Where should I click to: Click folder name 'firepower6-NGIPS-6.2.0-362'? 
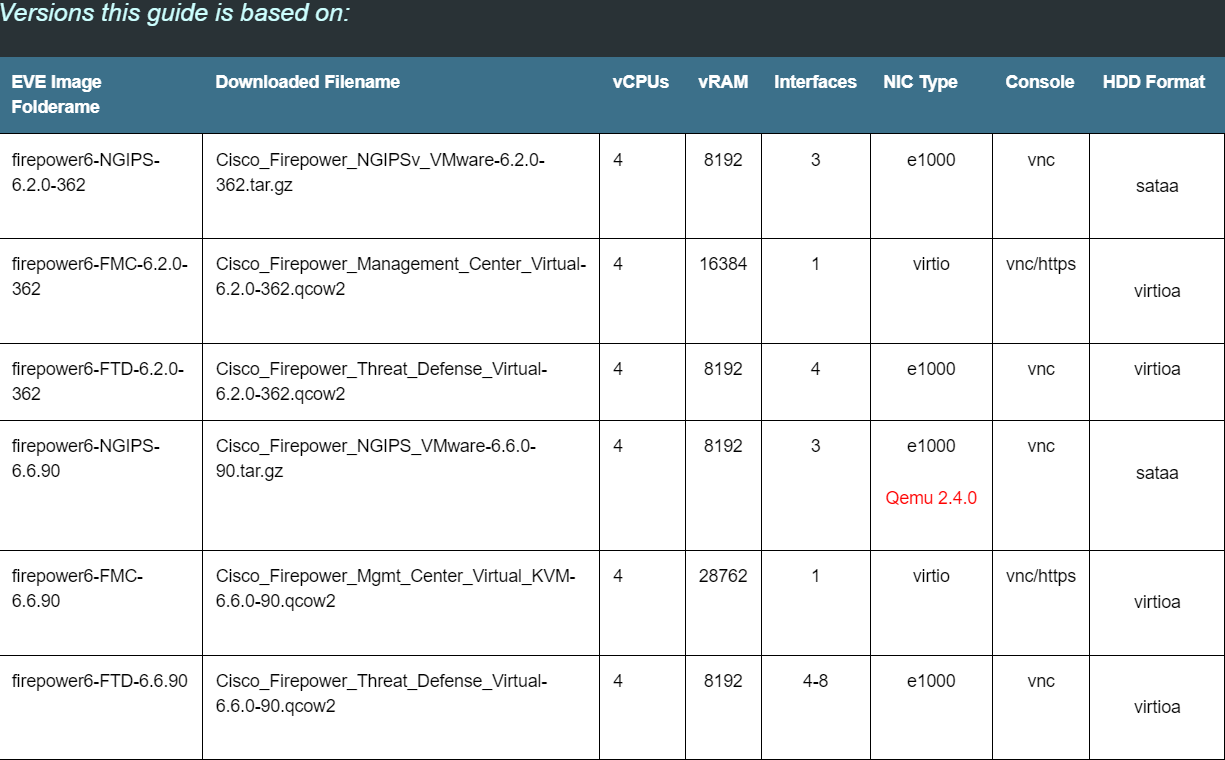[x=86, y=172]
